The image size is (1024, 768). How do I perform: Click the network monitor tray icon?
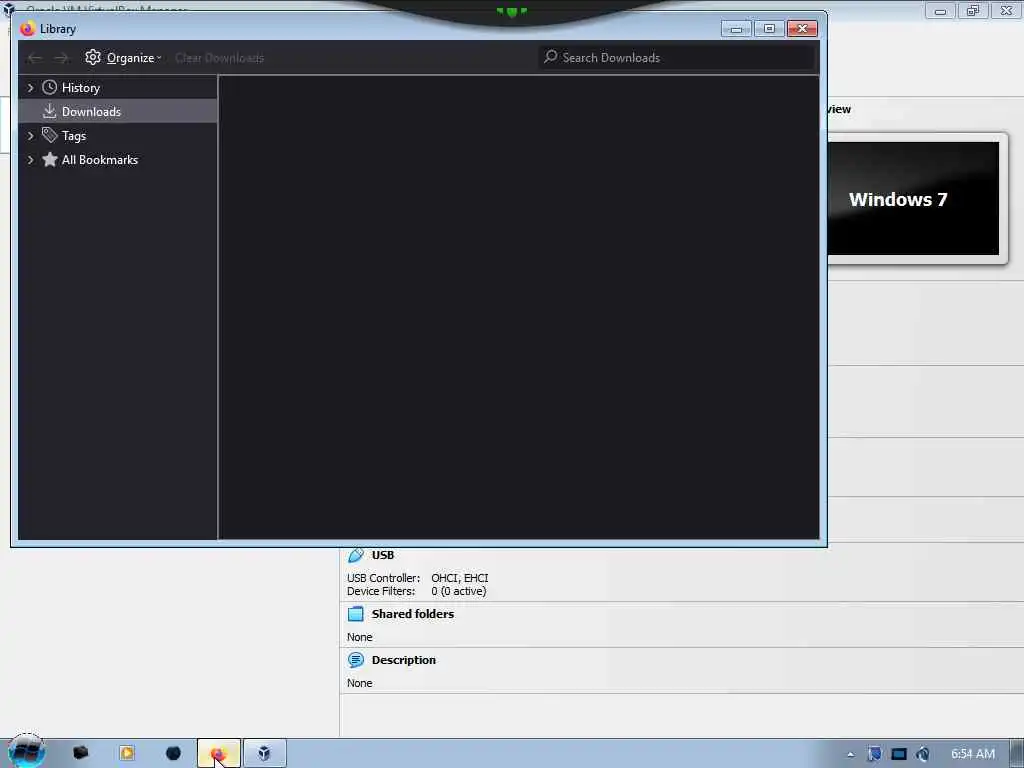(899, 754)
